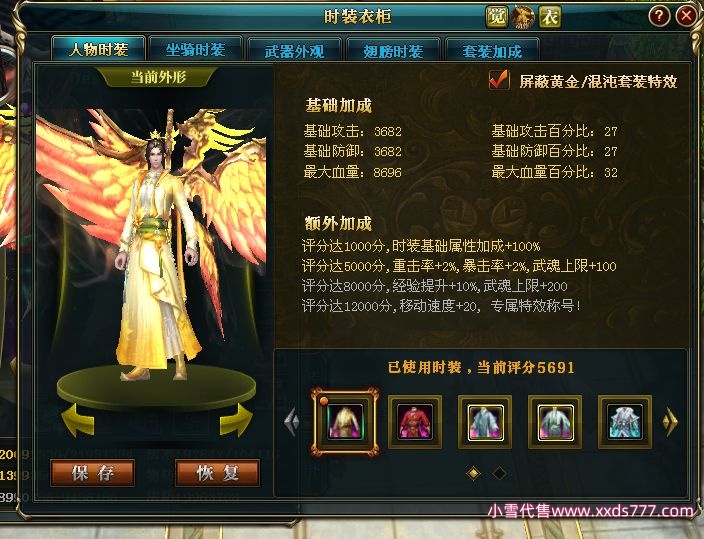Switch to 坐骑时装 tab
The height and width of the screenshot is (539, 704).
point(196,49)
